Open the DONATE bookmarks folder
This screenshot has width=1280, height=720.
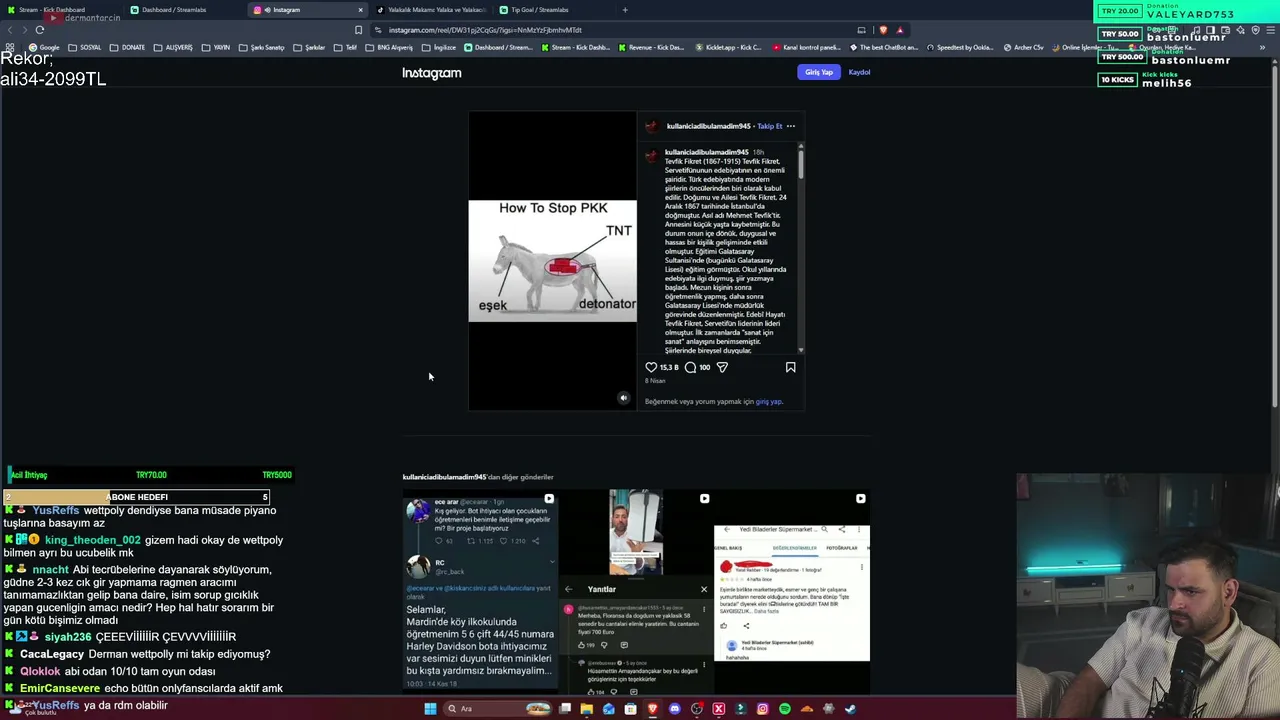[127, 47]
